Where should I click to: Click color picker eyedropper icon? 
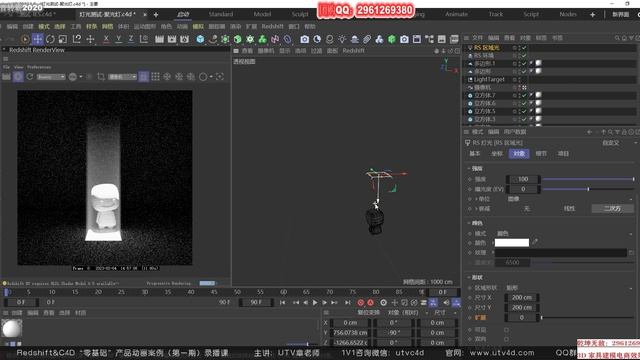pyautogui.click(x=535, y=242)
